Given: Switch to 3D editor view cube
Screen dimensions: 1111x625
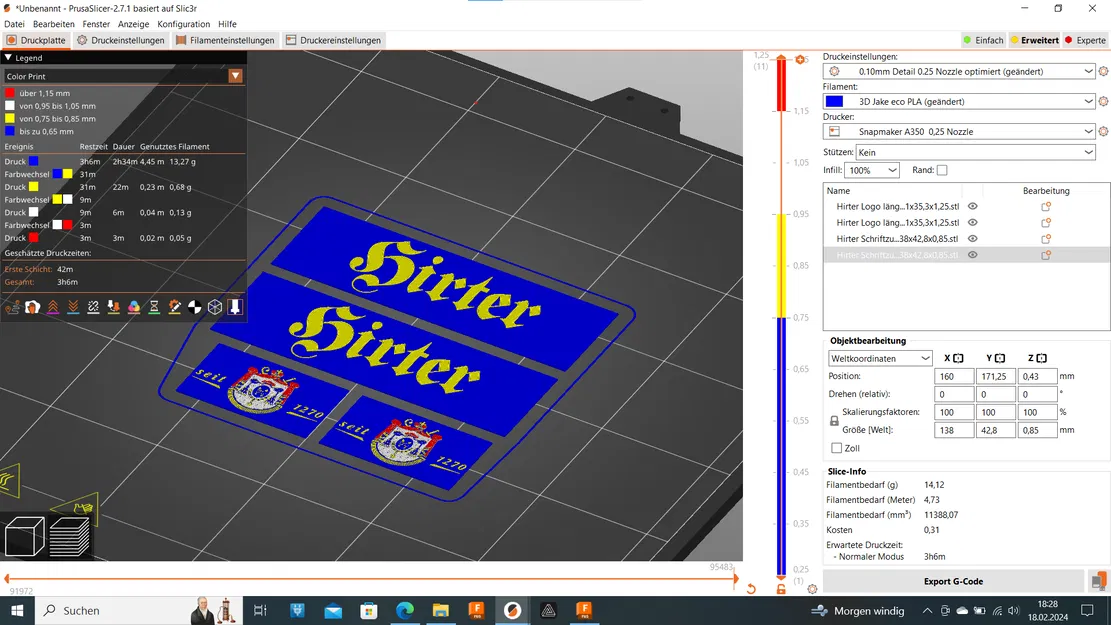Looking at the screenshot, I should pos(25,536).
